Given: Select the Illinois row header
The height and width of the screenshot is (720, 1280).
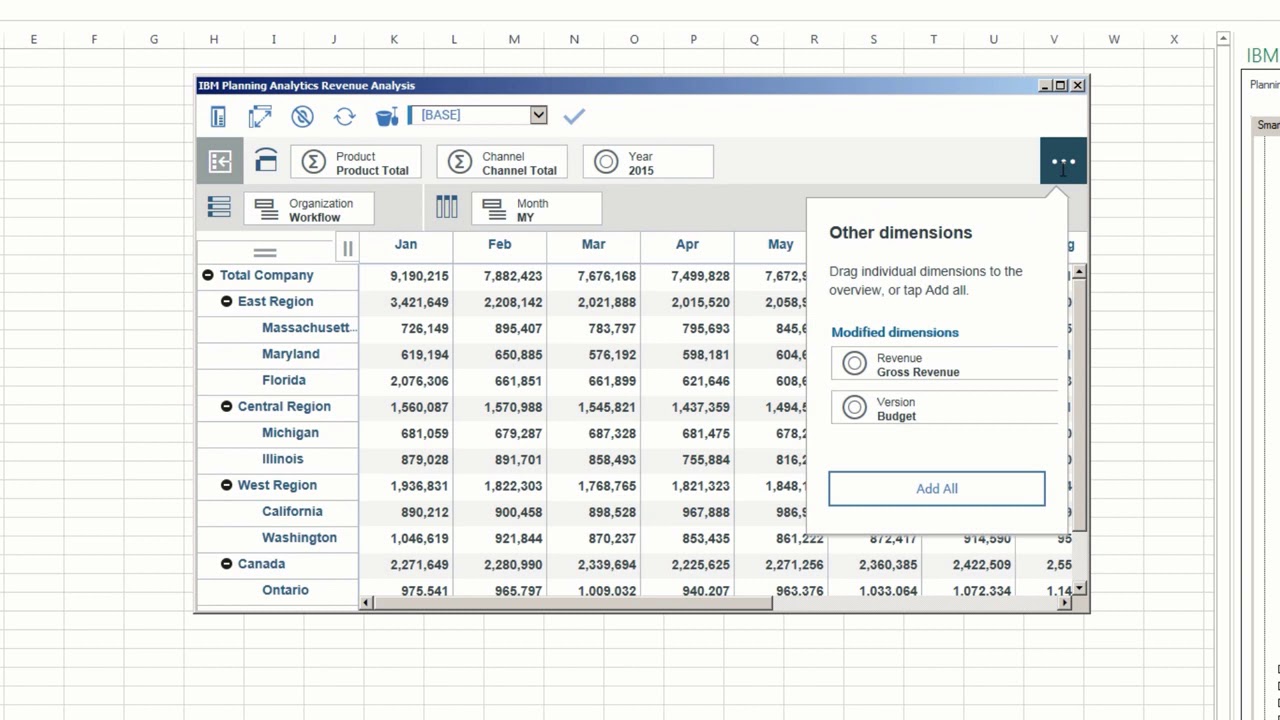Looking at the screenshot, I should pos(282,459).
